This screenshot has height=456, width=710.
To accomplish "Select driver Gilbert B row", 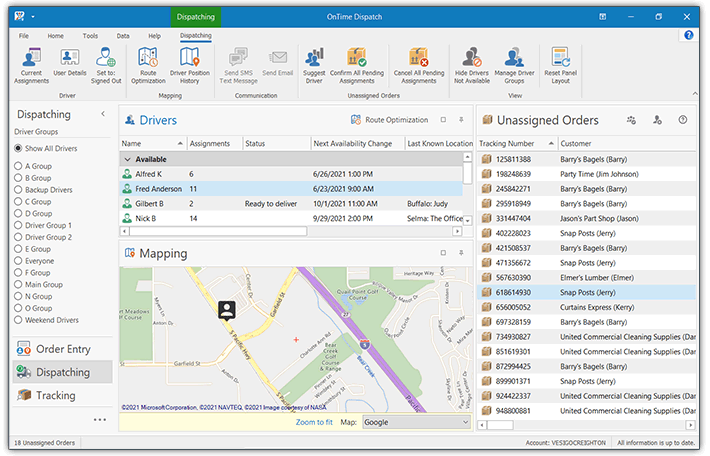I will point(291,203).
